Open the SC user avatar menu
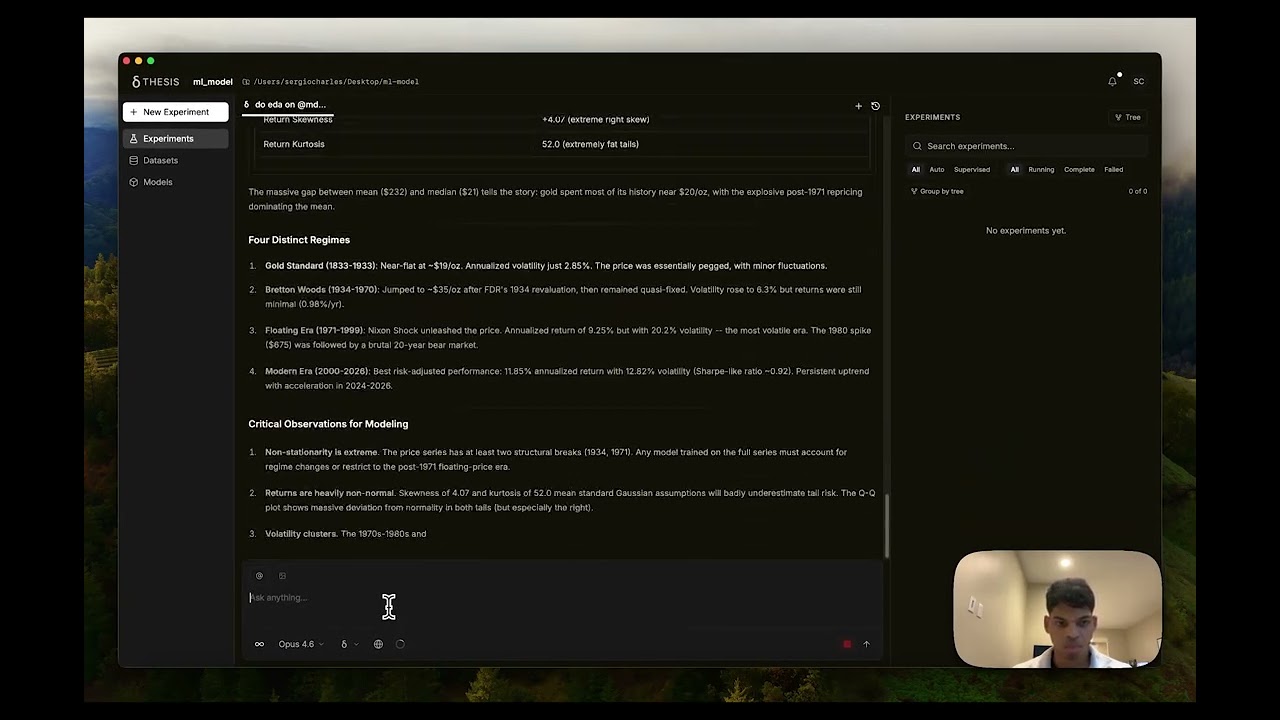This screenshot has height=720, width=1280. click(x=1138, y=81)
